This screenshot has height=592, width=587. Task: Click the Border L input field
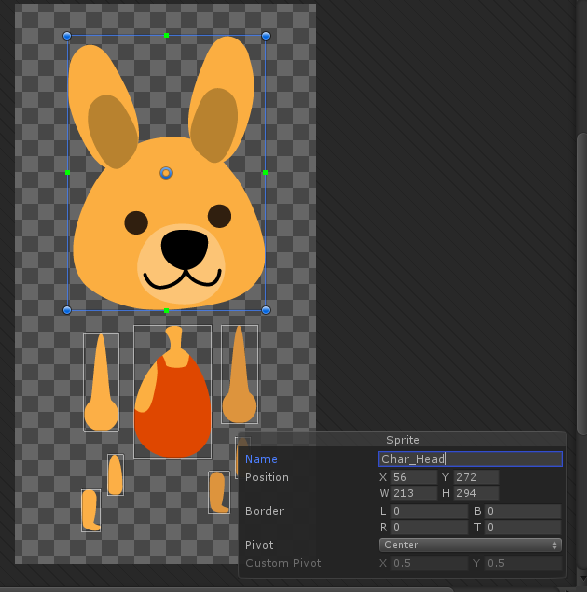(x=429, y=511)
